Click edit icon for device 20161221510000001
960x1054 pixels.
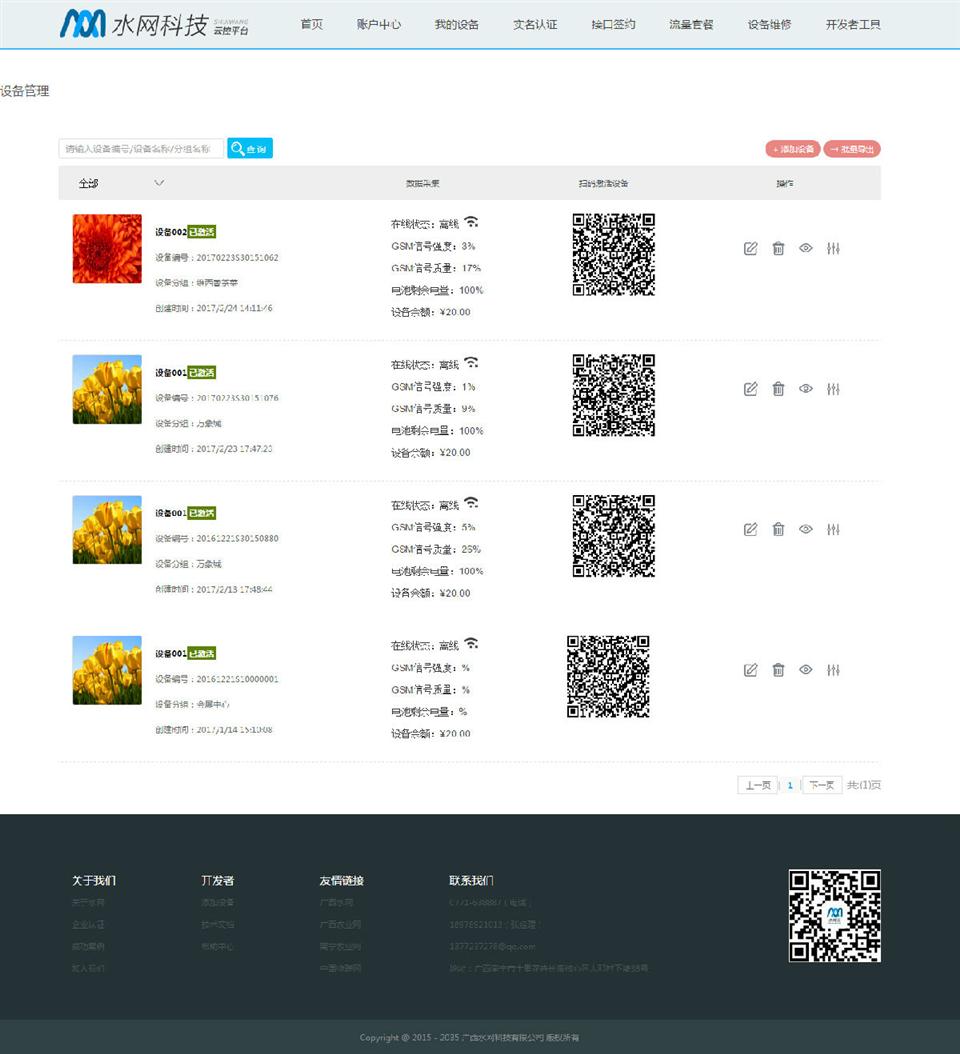pyautogui.click(x=751, y=670)
